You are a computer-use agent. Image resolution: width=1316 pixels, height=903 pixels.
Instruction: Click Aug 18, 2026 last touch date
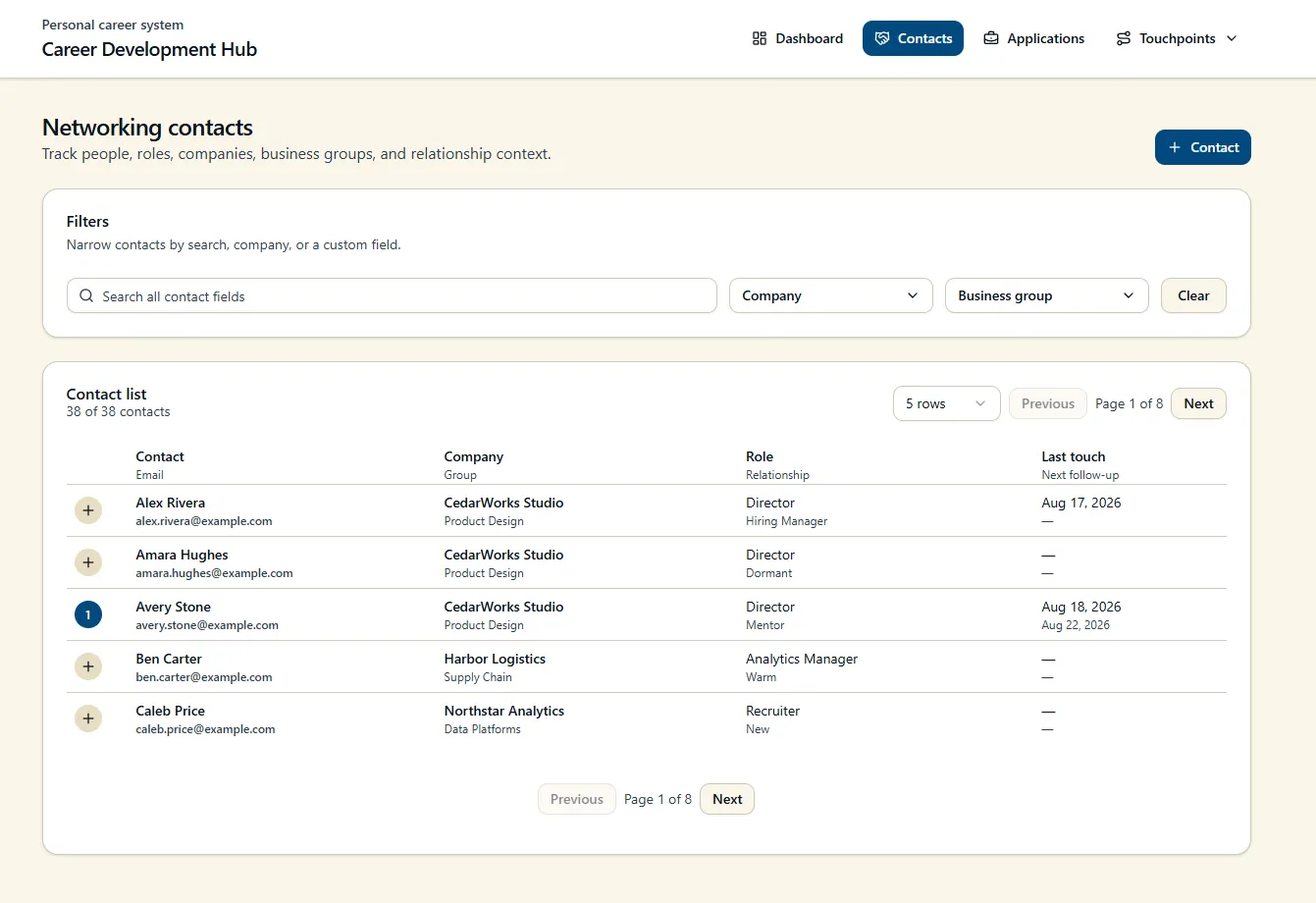point(1081,607)
